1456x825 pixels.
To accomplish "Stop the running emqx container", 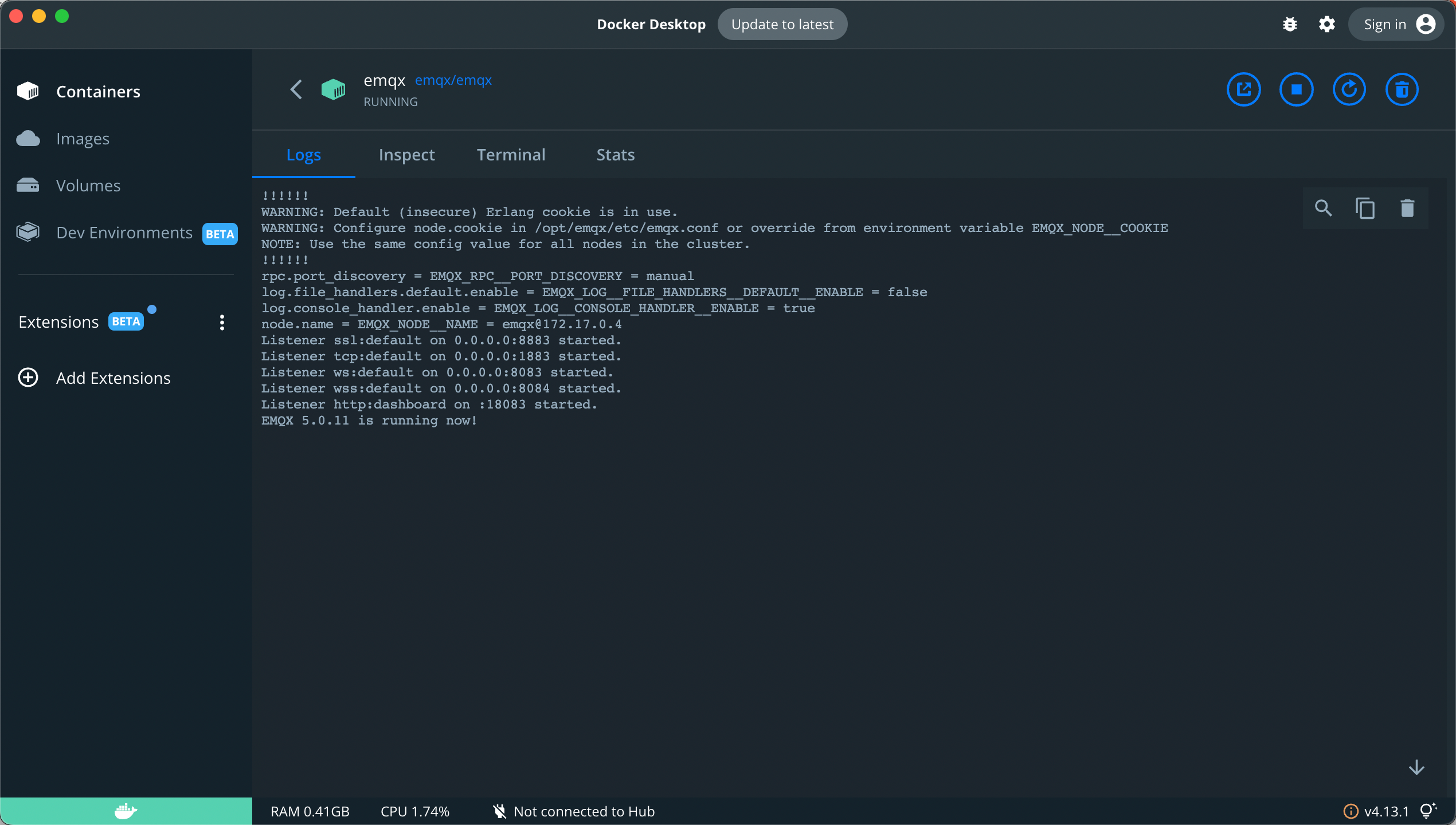I will point(1297,89).
